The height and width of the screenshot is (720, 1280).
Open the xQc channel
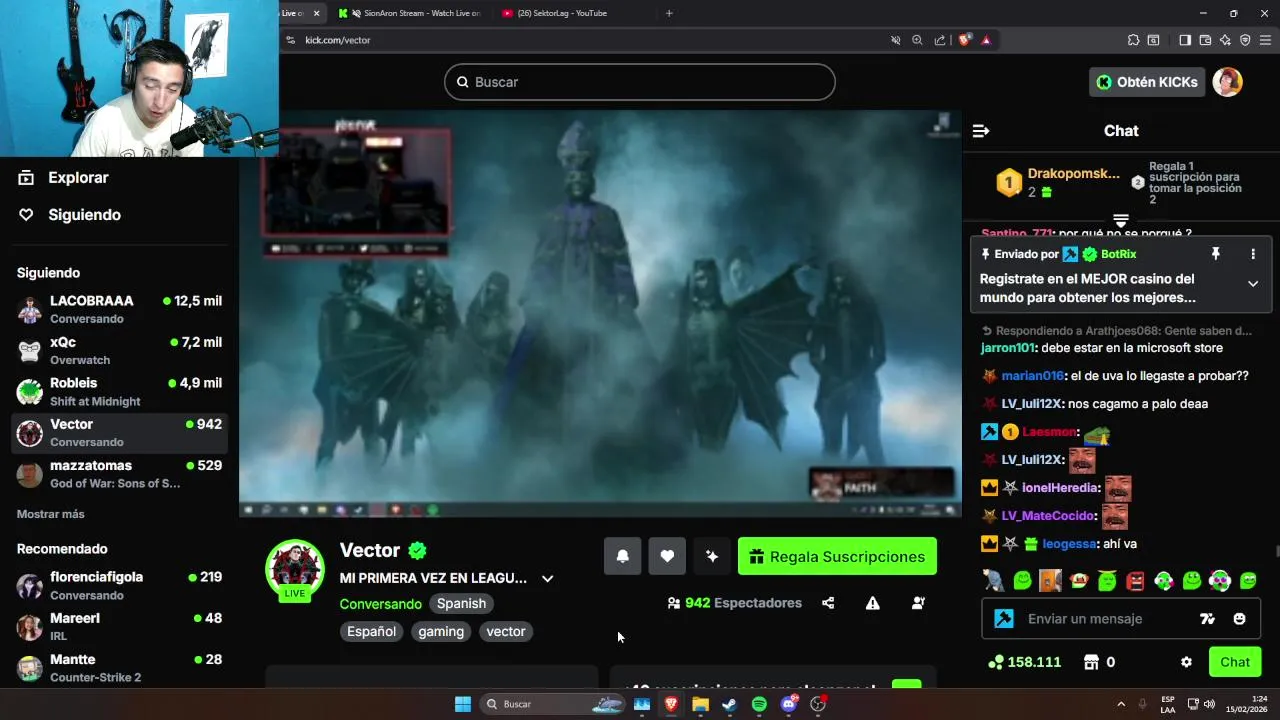(120, 350)
